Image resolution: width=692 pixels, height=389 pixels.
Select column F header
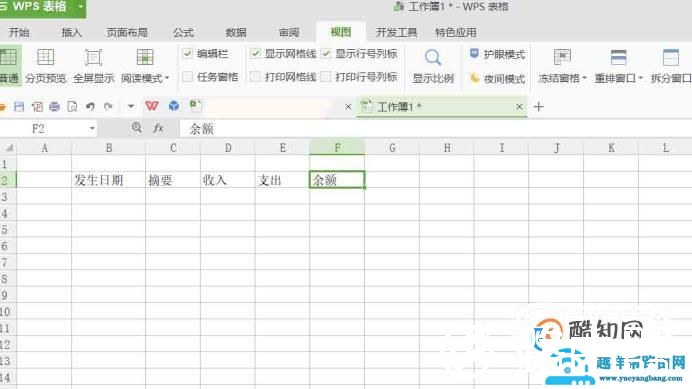coord(337,148)
